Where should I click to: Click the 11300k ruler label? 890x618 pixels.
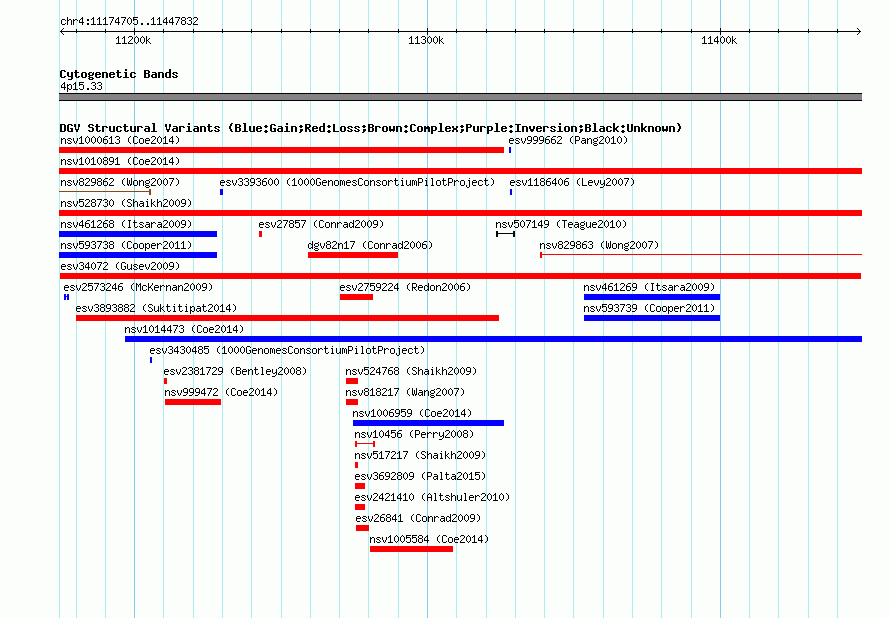[x=426, y=40]
